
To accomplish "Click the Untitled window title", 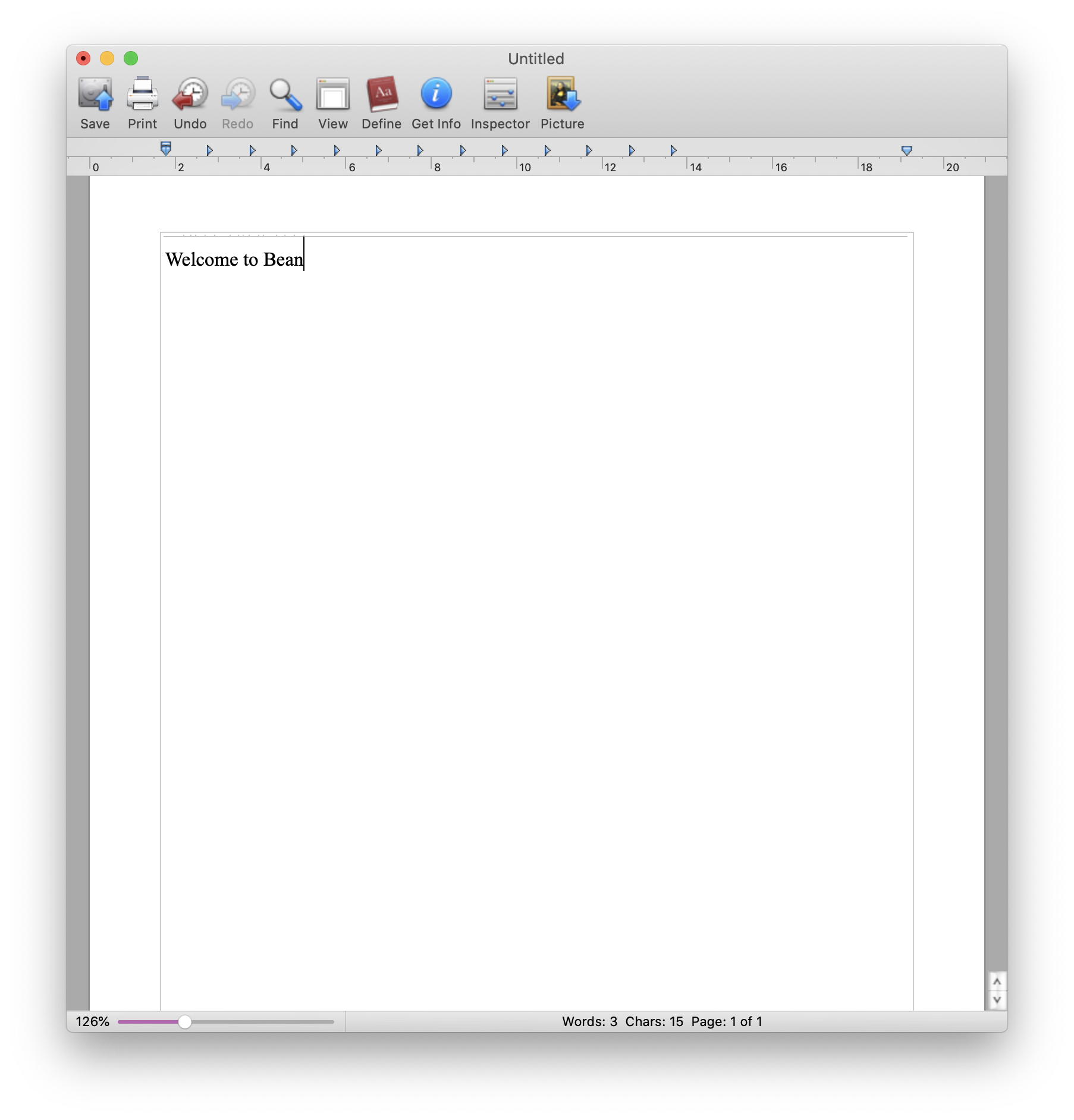I will point(536,59).
